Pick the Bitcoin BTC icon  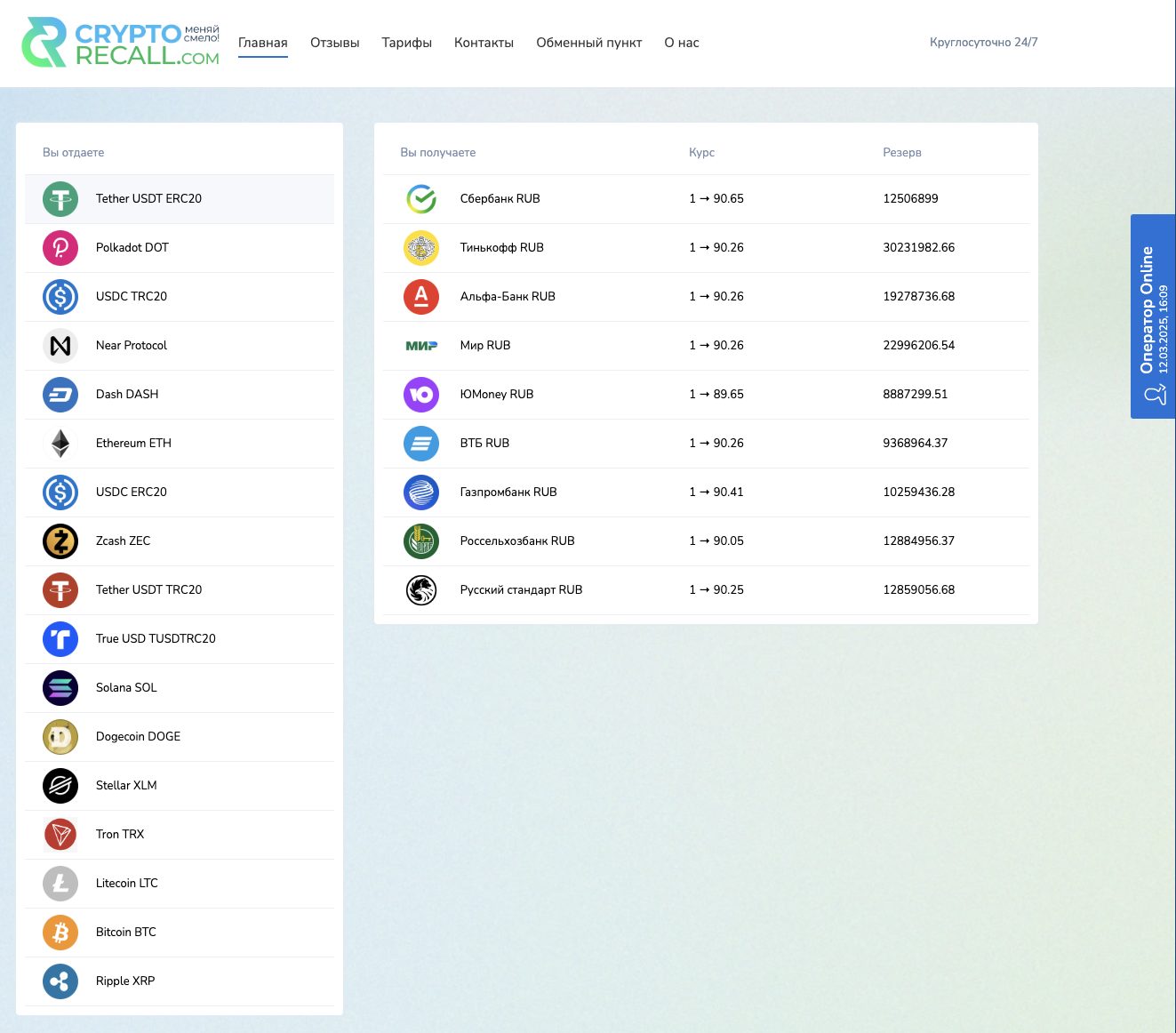coord(60,933)
